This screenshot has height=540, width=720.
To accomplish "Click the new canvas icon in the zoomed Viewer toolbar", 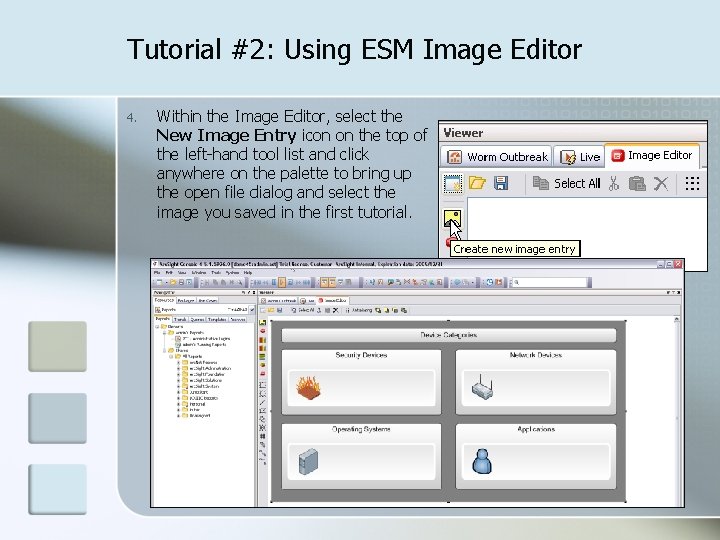I will click(x=453, y=183).
